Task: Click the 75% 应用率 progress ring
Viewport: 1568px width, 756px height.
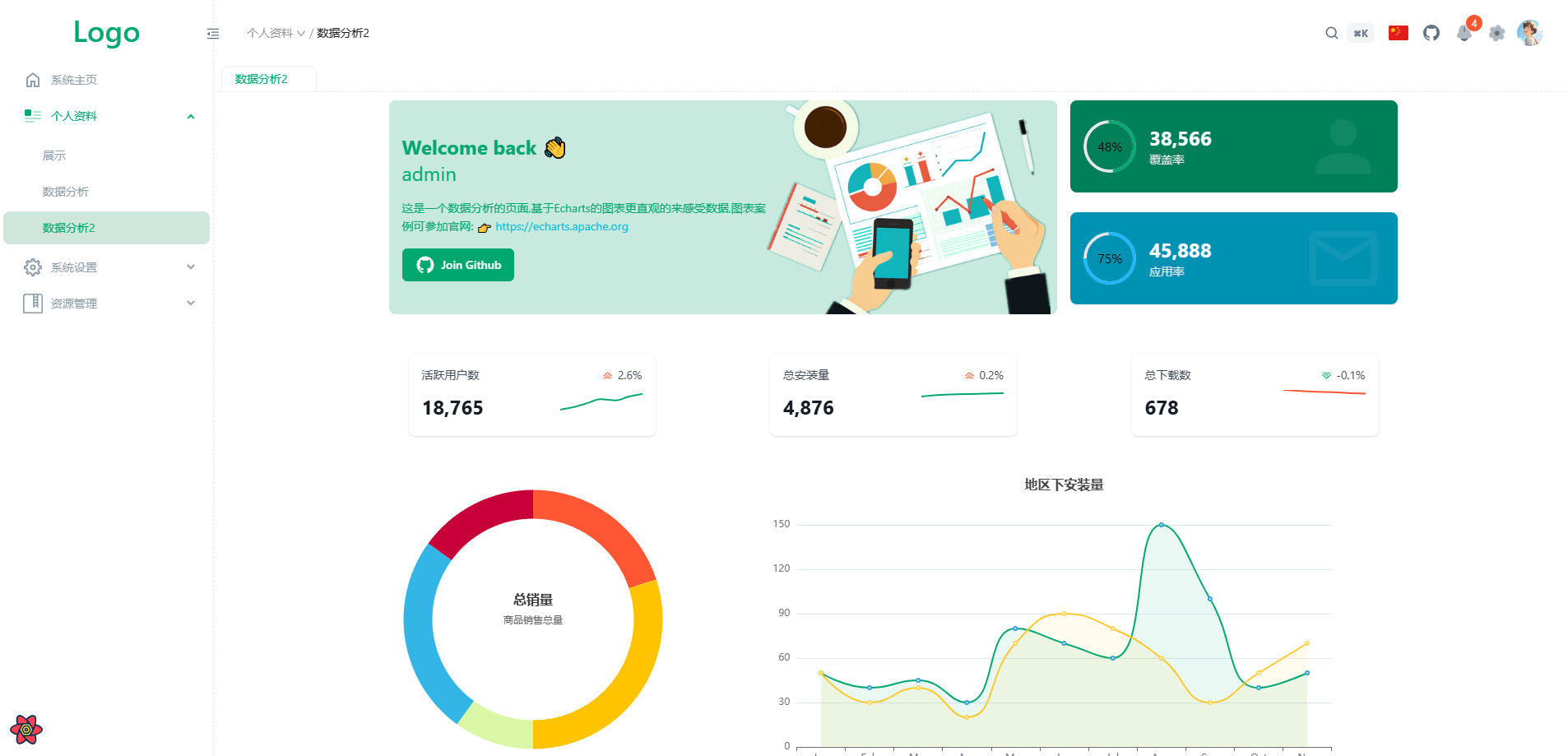Action: click(1109, 257)
